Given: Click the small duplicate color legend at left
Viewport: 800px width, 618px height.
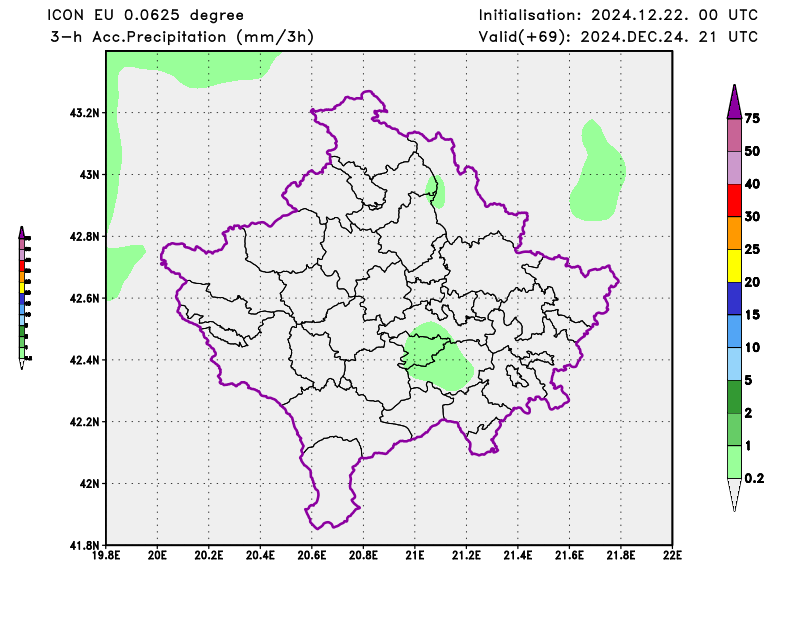Looking at the screenshot, I should pos(23,298).
